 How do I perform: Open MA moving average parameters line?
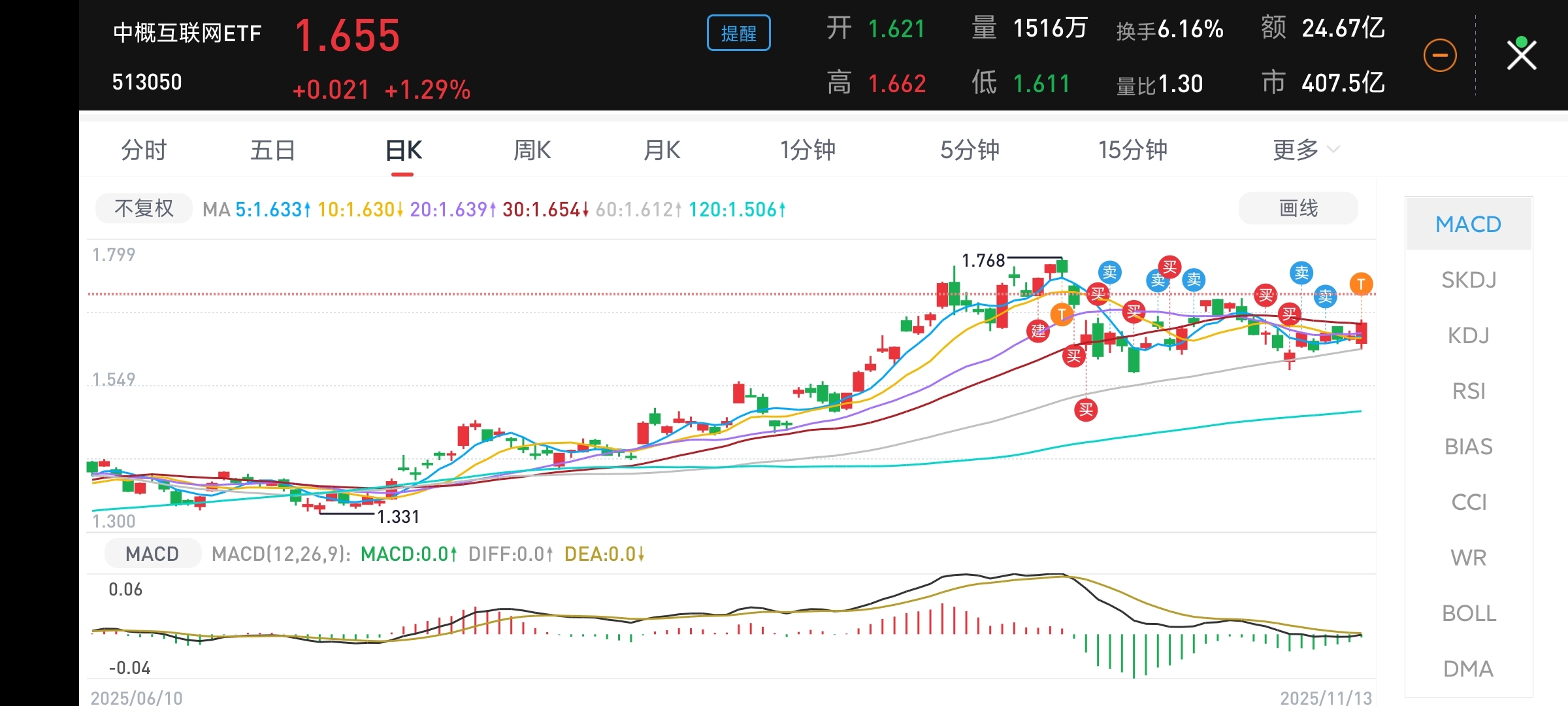(x=493, y=210)
